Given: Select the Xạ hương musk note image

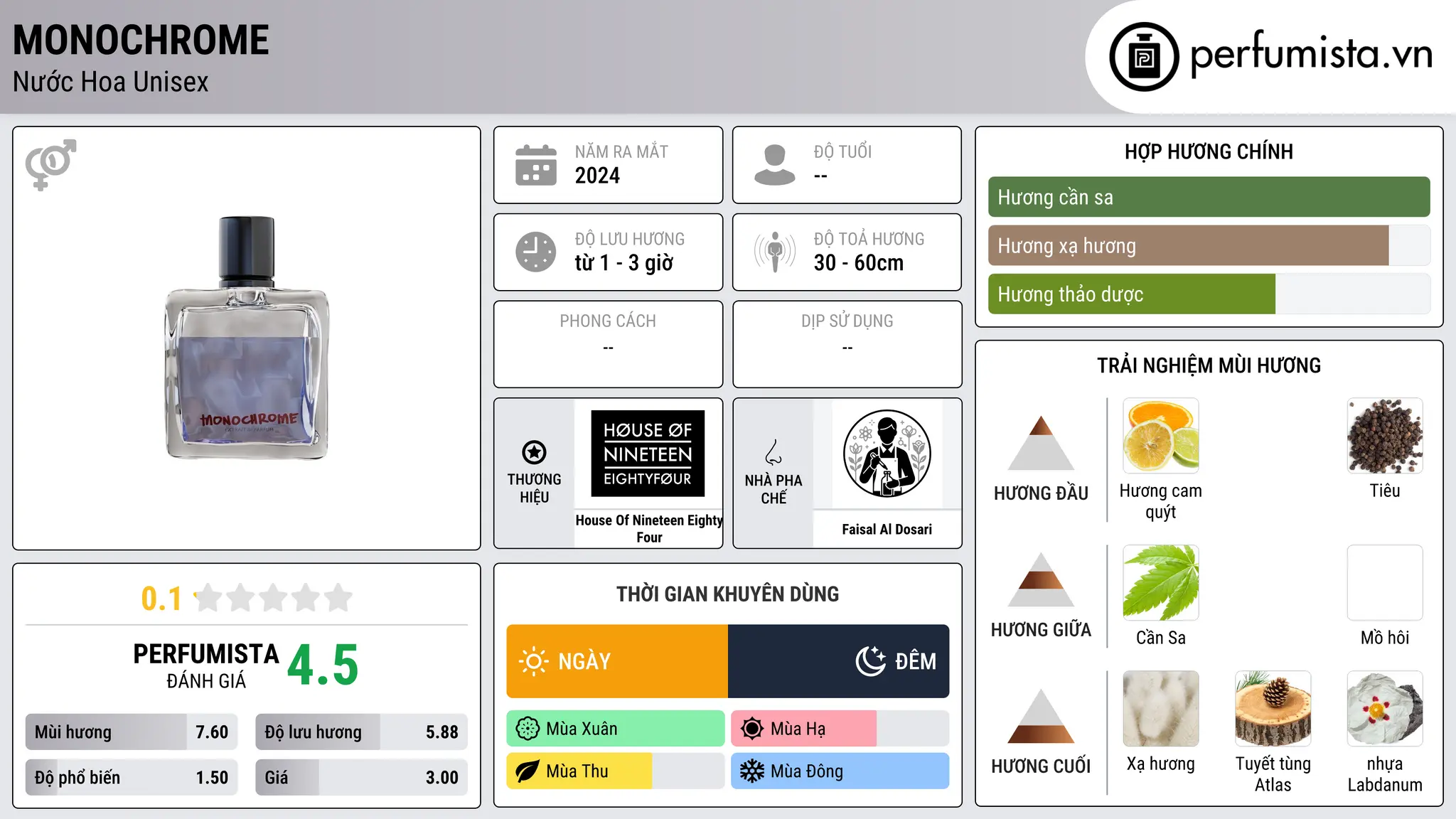Looking at the screenshot, I should tap(1161, 709).
